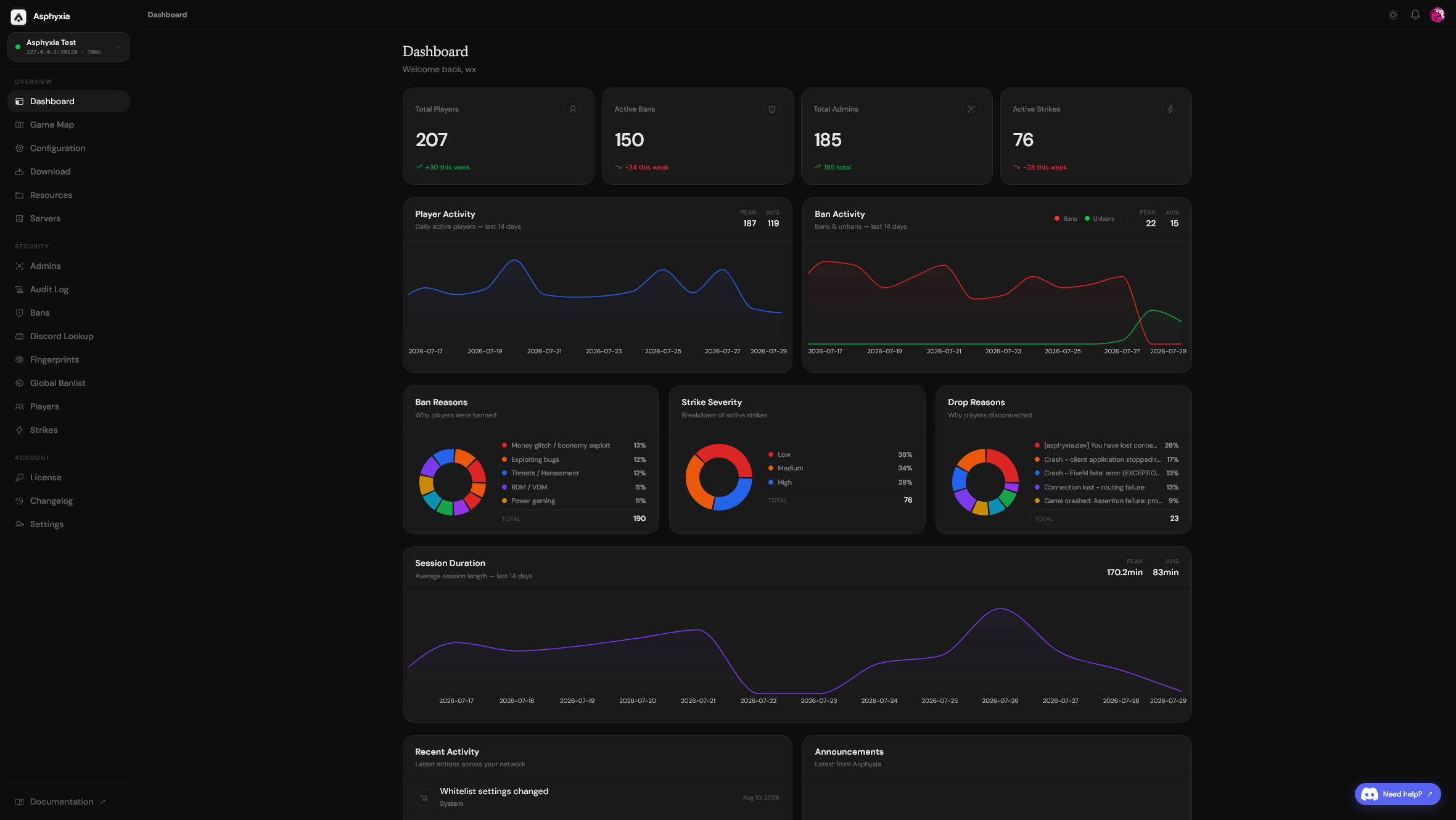Toggle the Bans legend in Ban Activity
1456x820 pixels.
pyautogui.click(x=1066, y=218)
